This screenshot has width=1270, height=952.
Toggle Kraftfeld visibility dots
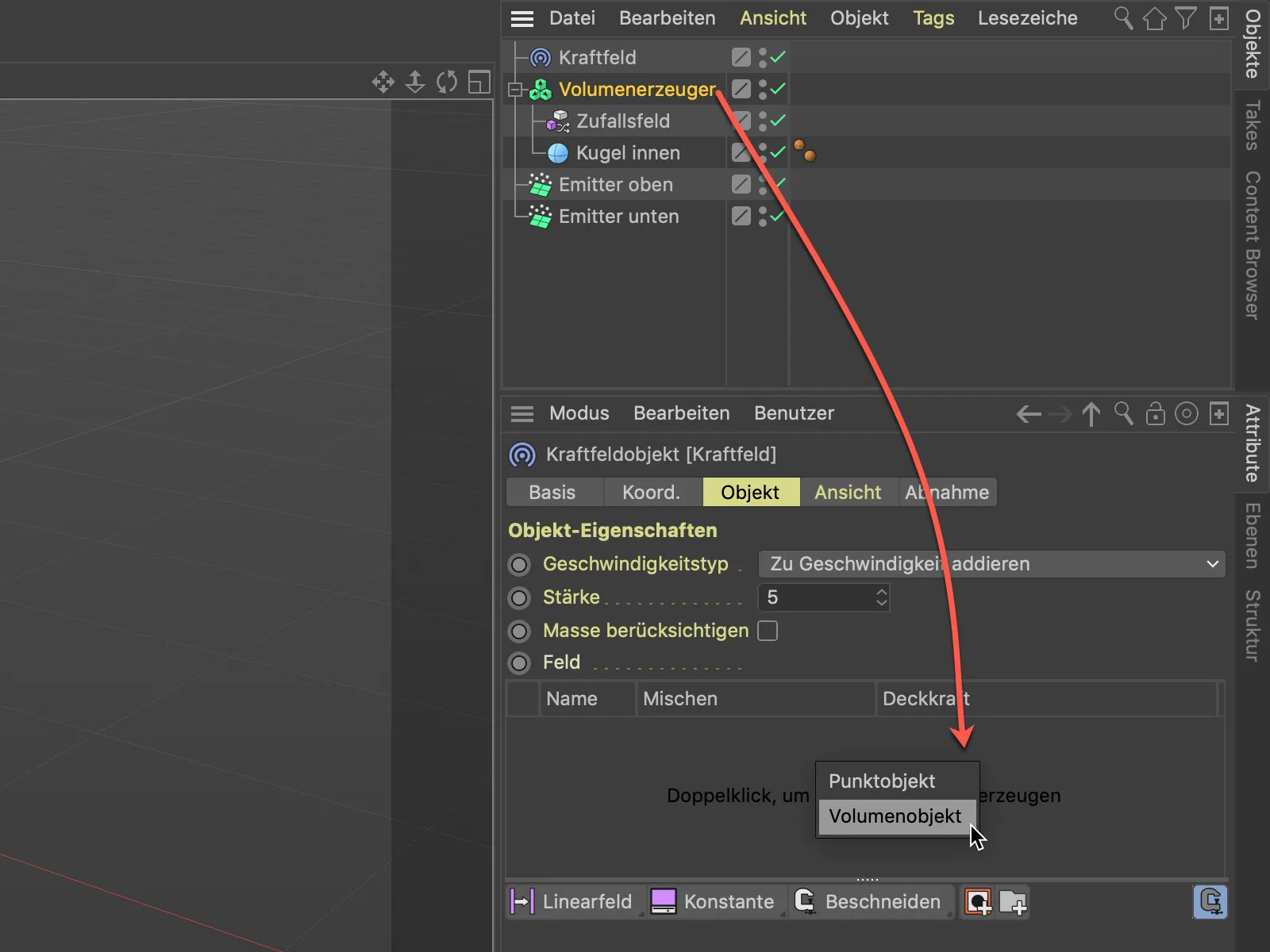pyautogui.click(x=763, y=57)
